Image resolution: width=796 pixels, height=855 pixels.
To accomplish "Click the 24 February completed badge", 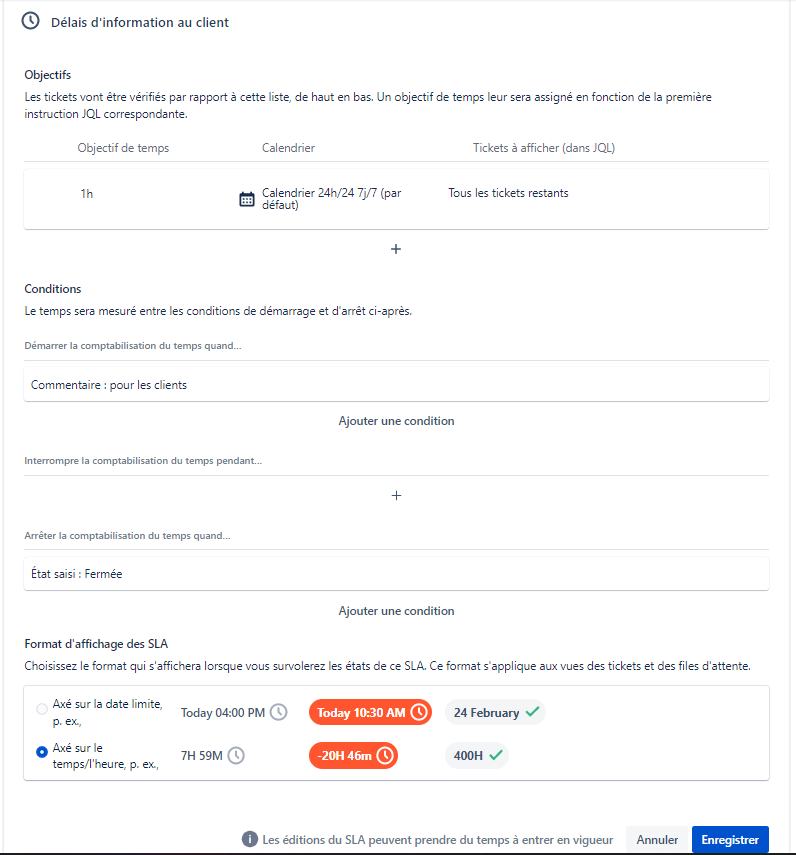I will (496, 712).
